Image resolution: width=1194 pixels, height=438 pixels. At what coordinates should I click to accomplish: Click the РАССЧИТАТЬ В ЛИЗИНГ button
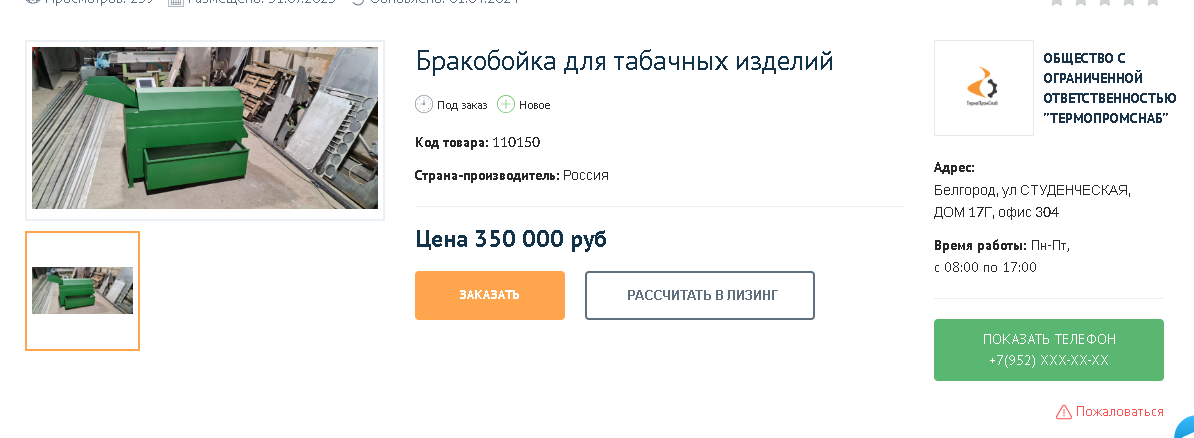(700, 295)
